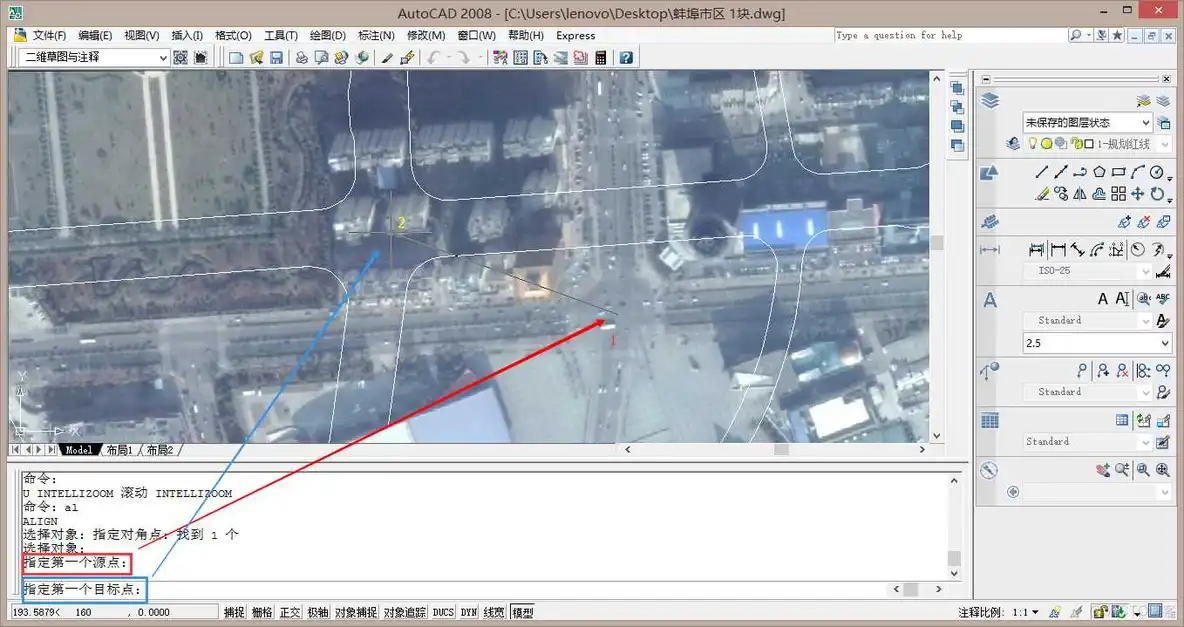Open the QuickCalc calculator tool
The width and height of the screenshot is (1184, 627).
(600, 58)
